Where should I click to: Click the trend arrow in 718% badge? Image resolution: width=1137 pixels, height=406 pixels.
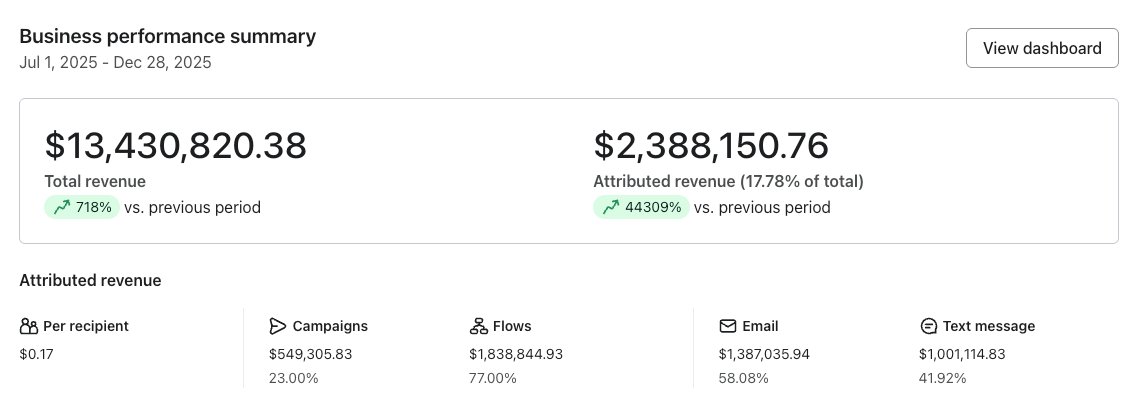pos(62,208)
